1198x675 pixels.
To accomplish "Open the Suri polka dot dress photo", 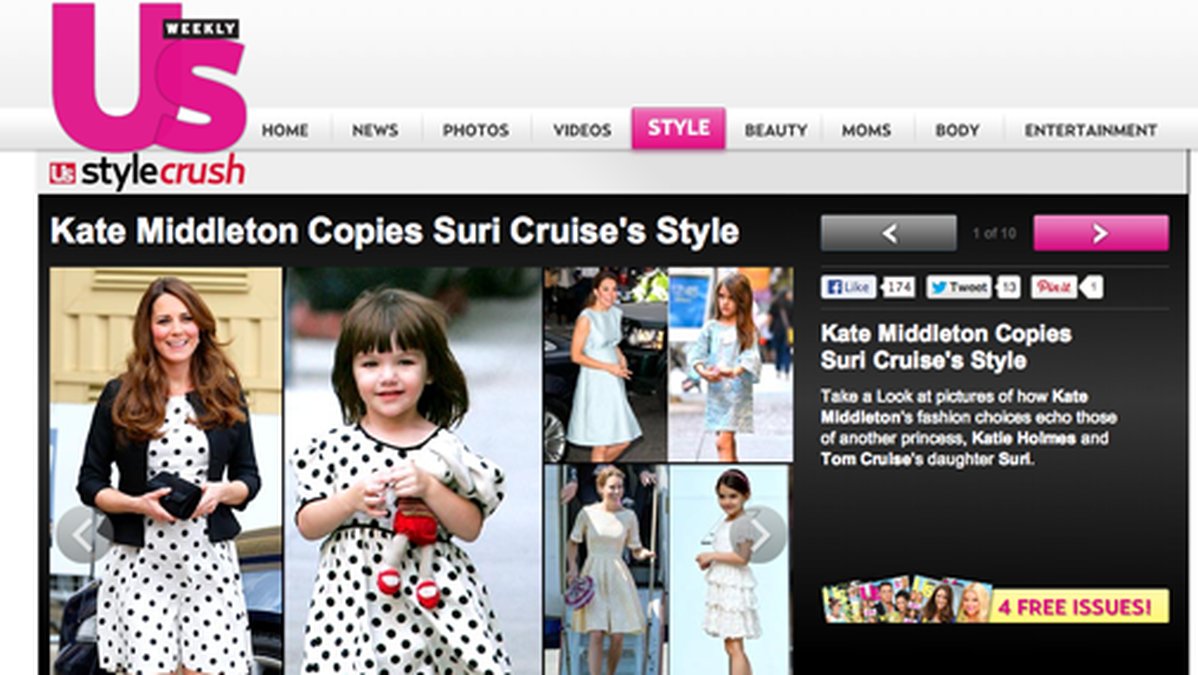I will coord(413,470).
